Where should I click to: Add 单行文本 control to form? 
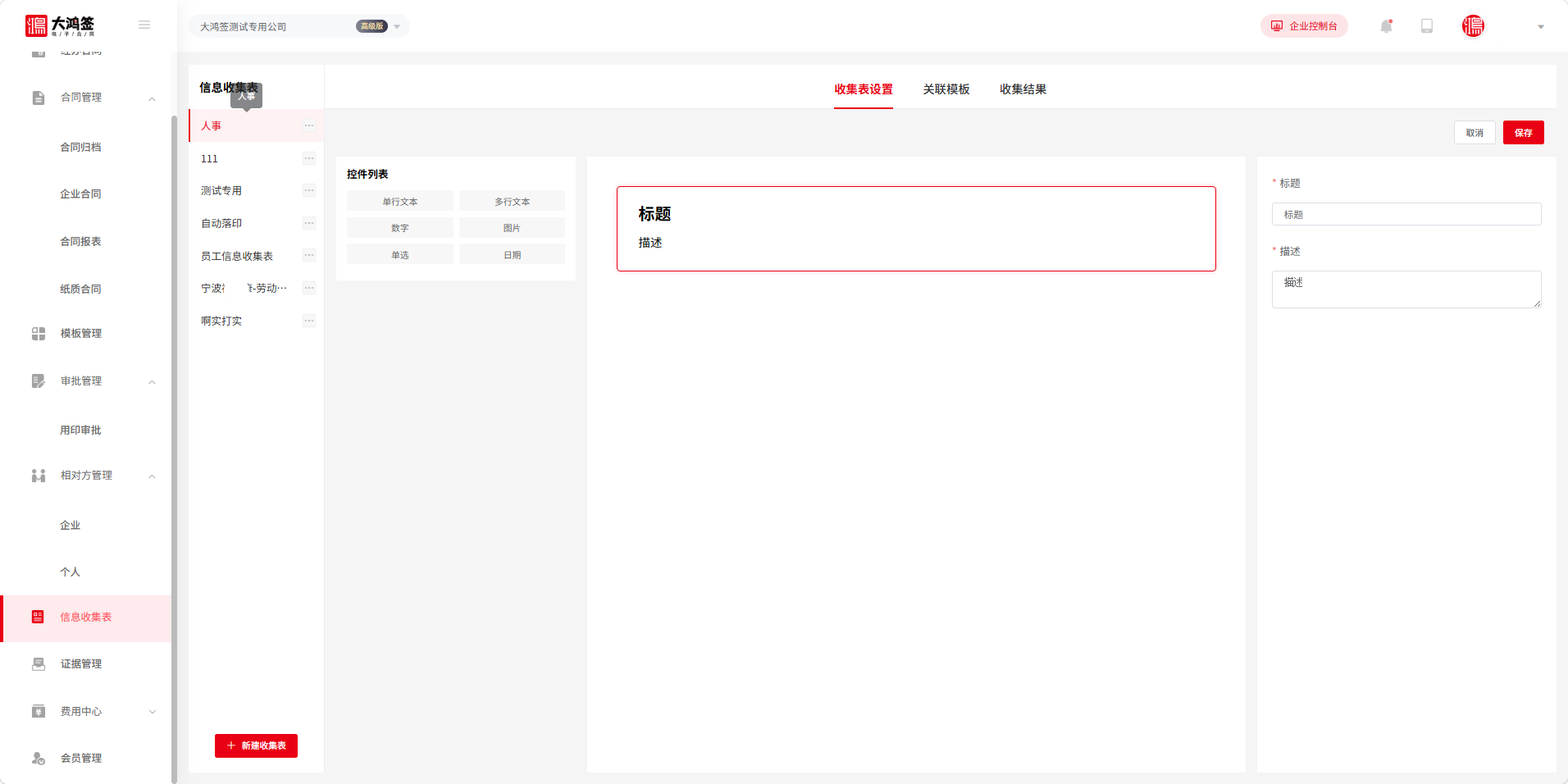click(x=399, y=202)
